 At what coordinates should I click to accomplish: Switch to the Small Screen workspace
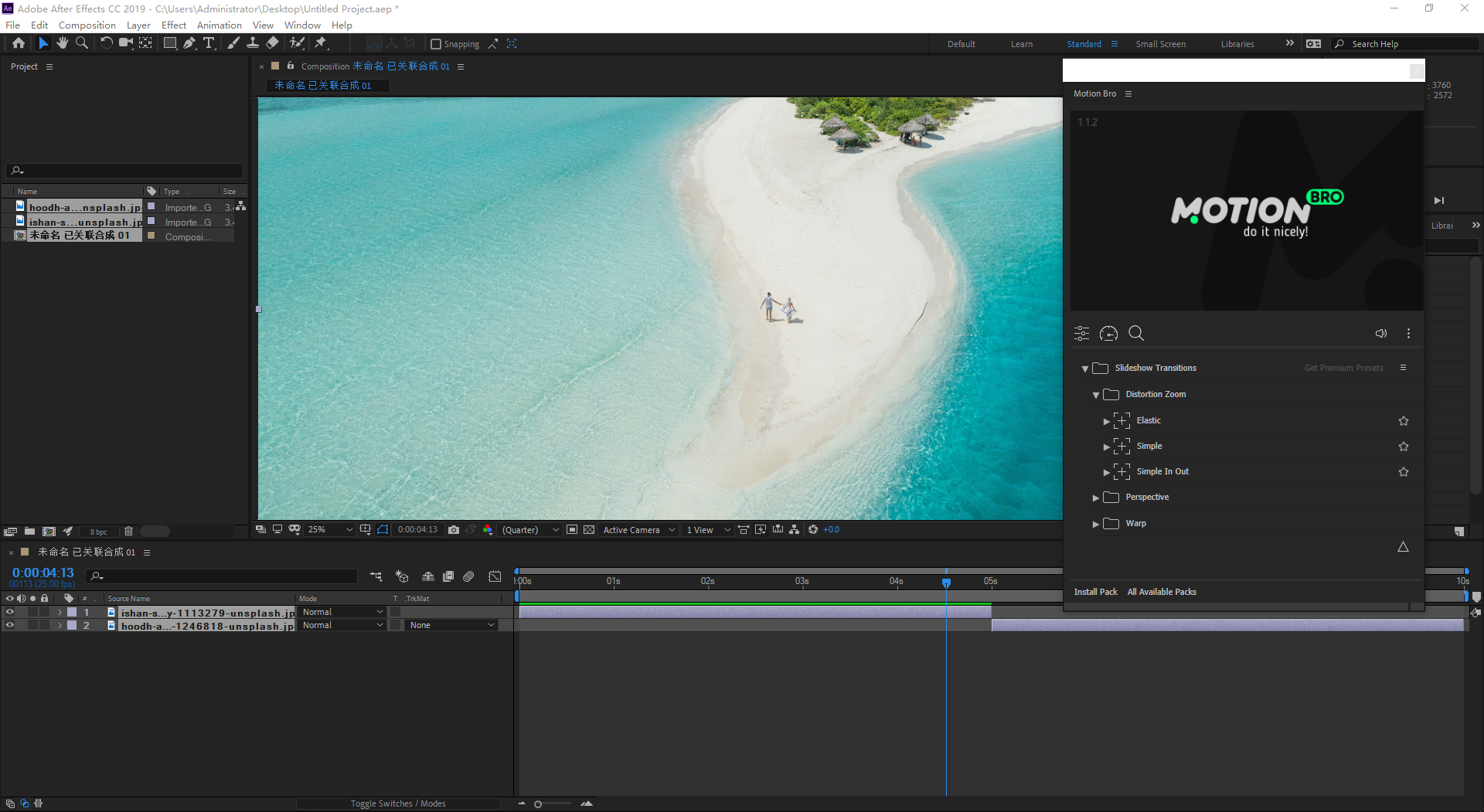coord(1160,44)
